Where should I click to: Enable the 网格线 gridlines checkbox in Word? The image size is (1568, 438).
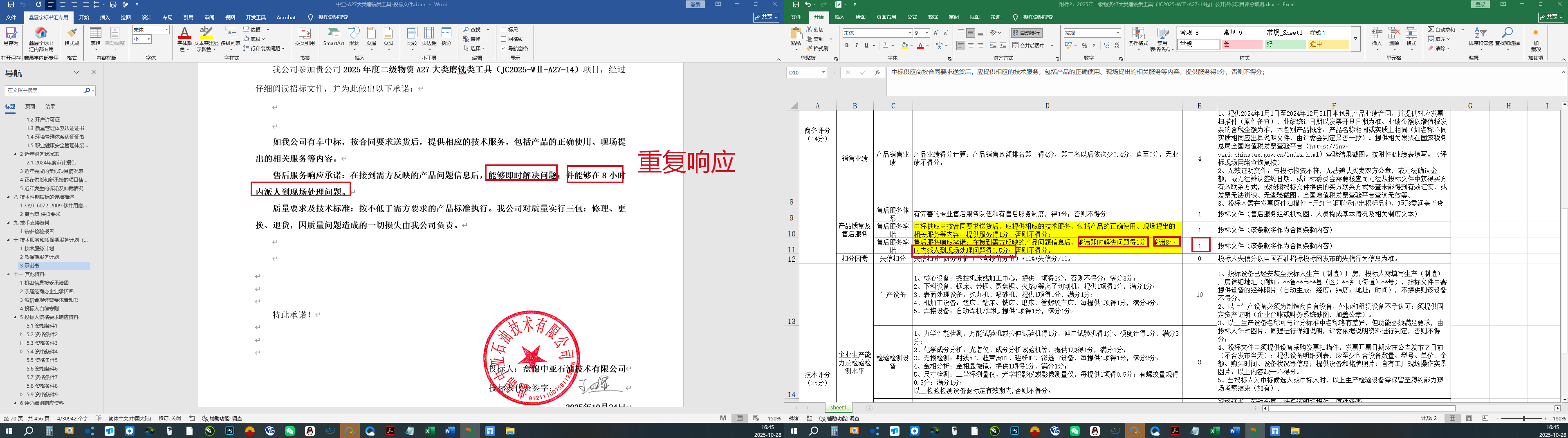point(503,39)
